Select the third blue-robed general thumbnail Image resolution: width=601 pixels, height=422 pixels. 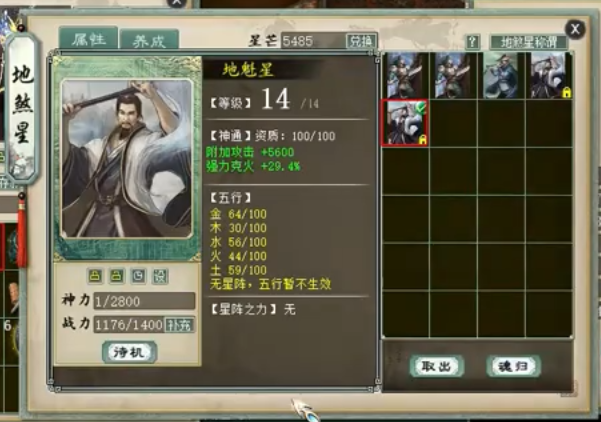pos(501,76)
